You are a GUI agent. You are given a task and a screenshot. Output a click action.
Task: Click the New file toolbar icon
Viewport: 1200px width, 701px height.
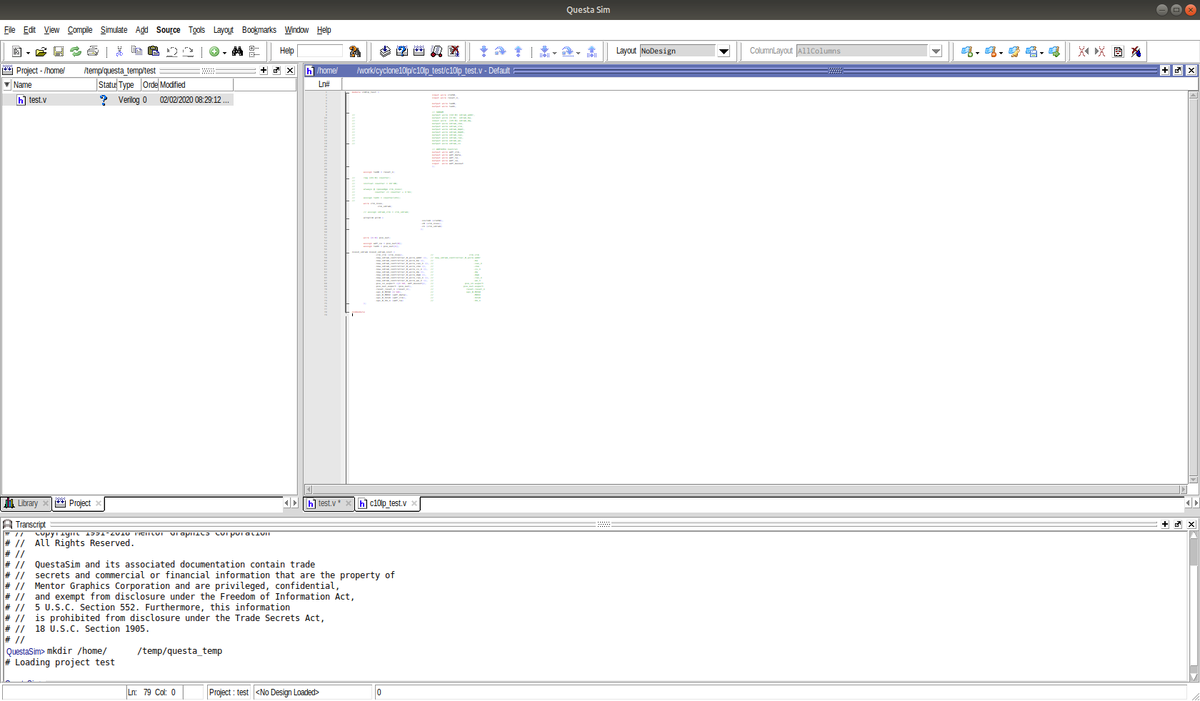pos(19,51)
